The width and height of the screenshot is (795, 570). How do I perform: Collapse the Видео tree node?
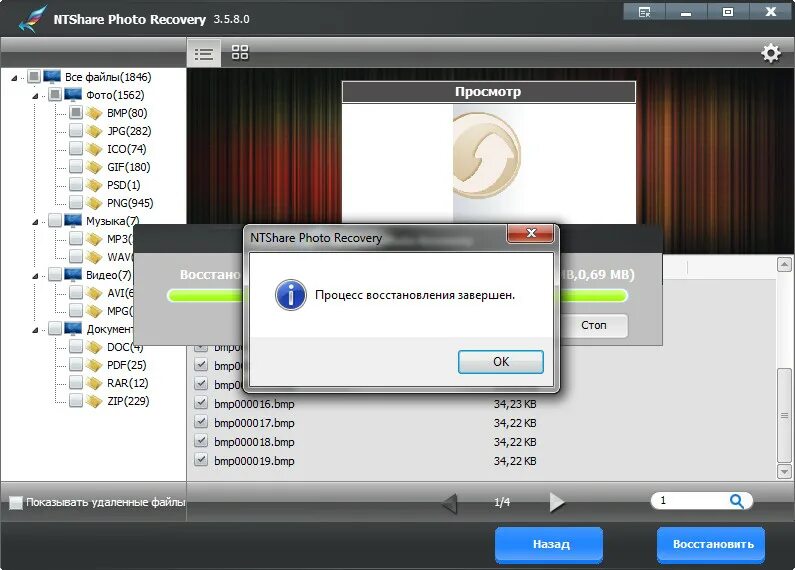point(35,276)
